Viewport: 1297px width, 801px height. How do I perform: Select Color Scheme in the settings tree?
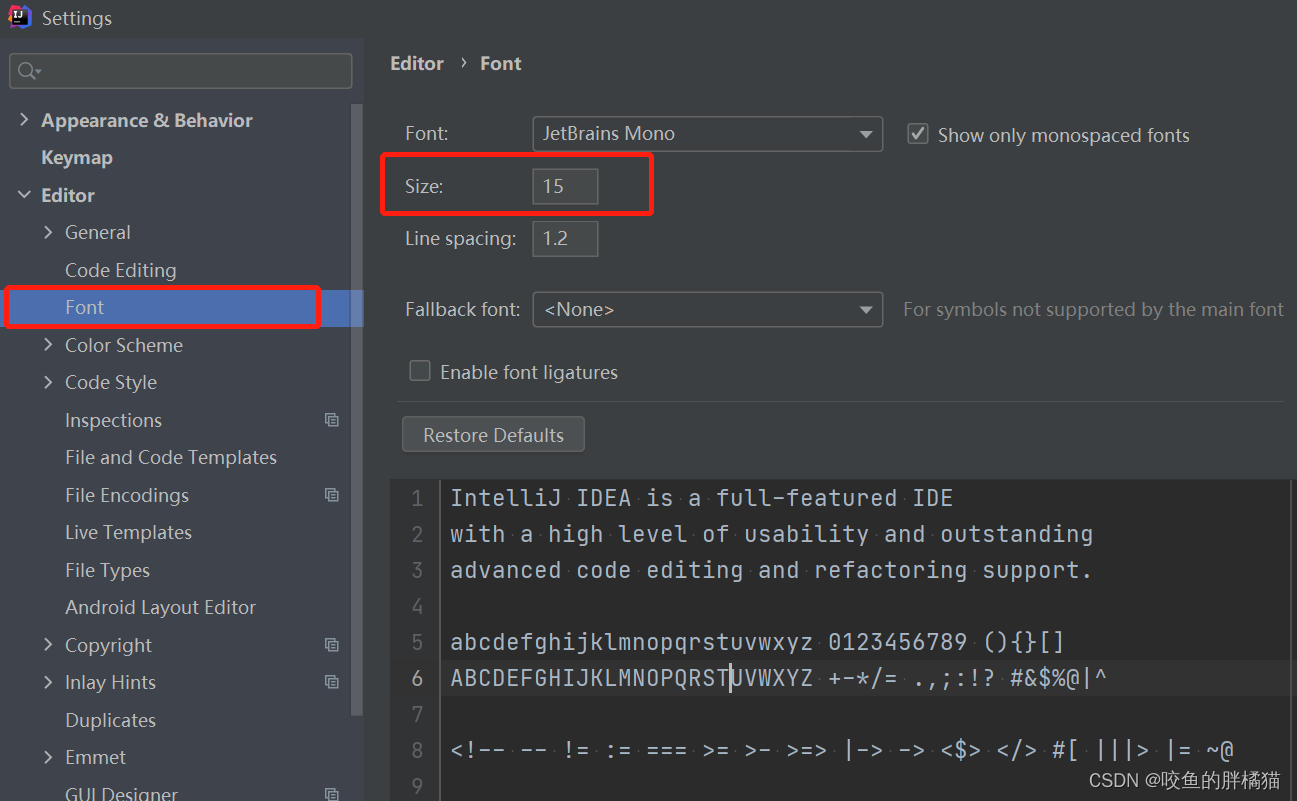point(124,345)
